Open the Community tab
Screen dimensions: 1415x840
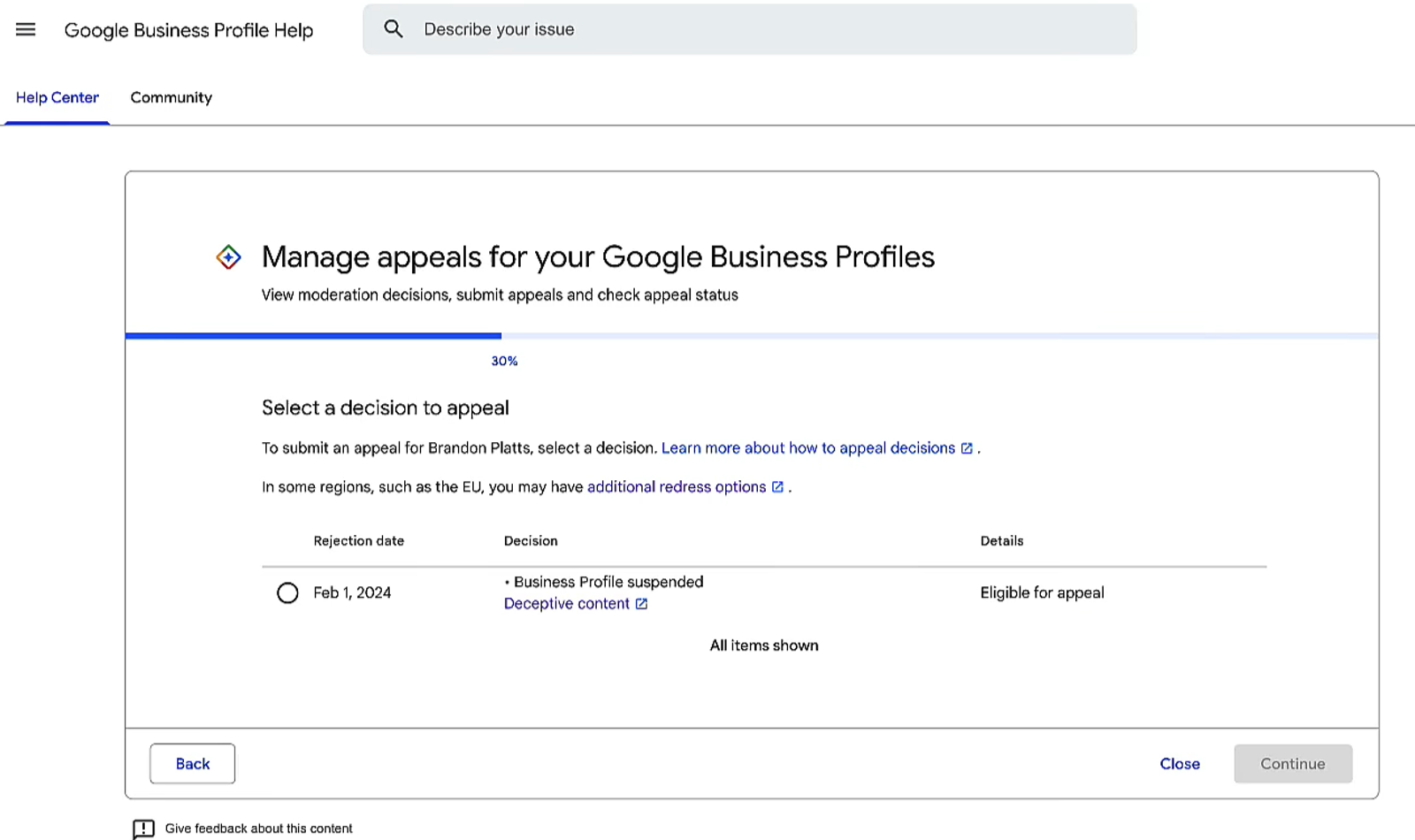172,97
